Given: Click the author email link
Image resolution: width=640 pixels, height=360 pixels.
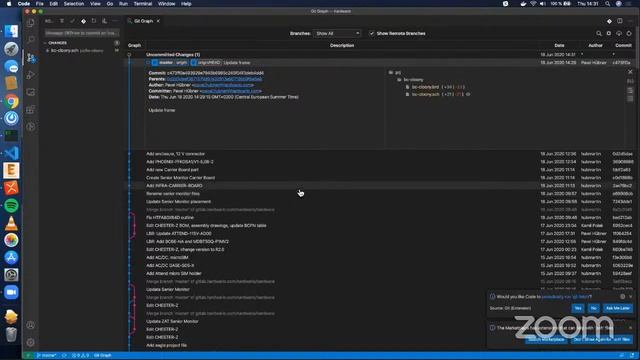Looking at the screenshot, I should [x=222, y=85].
